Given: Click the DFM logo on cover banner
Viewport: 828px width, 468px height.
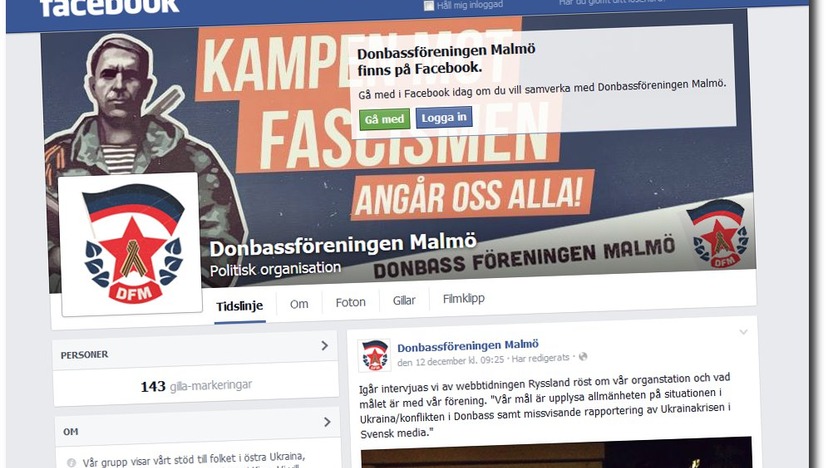Looking at the screenshot, I should point(718,232).
